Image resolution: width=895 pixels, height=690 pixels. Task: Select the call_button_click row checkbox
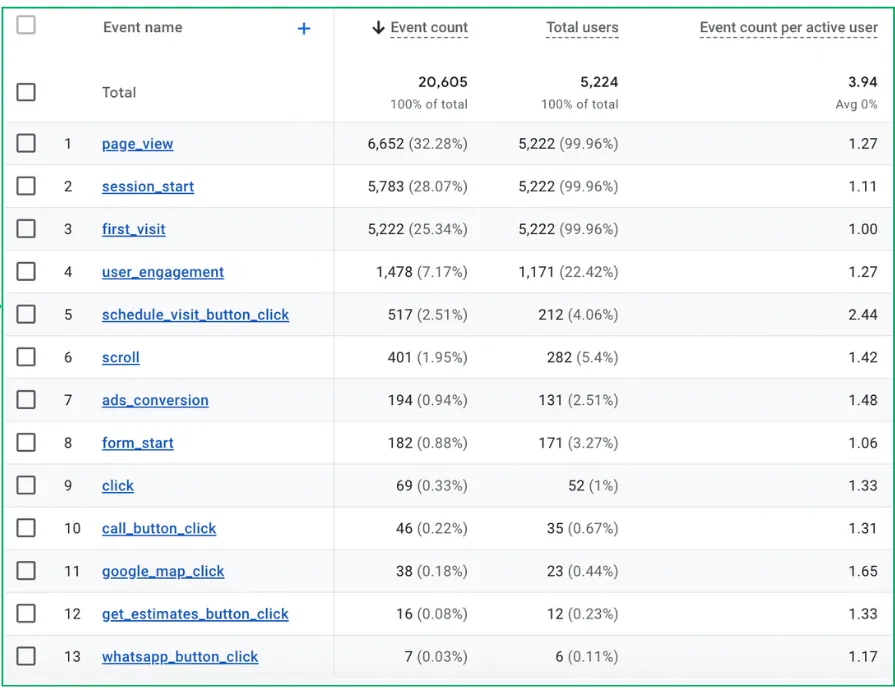(x=26, y=528)
